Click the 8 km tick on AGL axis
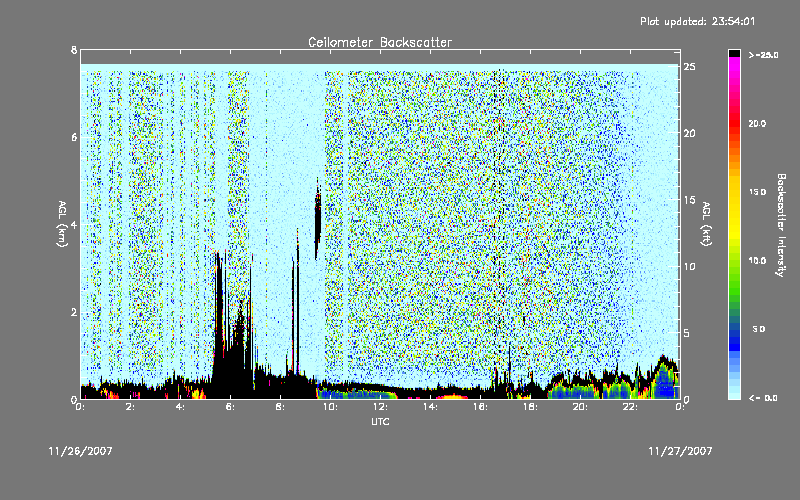The height and width of the screenshot is (500, 800). tap(74, 50)
